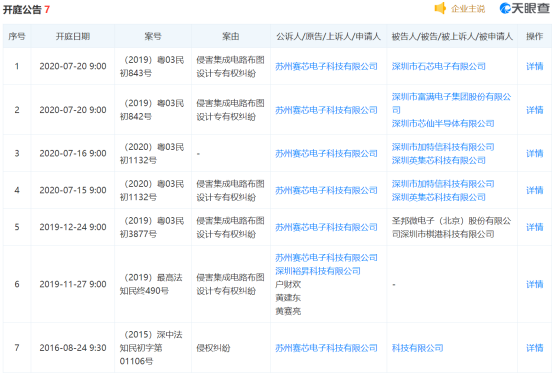Screen dimensions: 554x374
Task: Open 详情 for row 2 case 842号
Action: pyautogui.click(x=534, y=110)
